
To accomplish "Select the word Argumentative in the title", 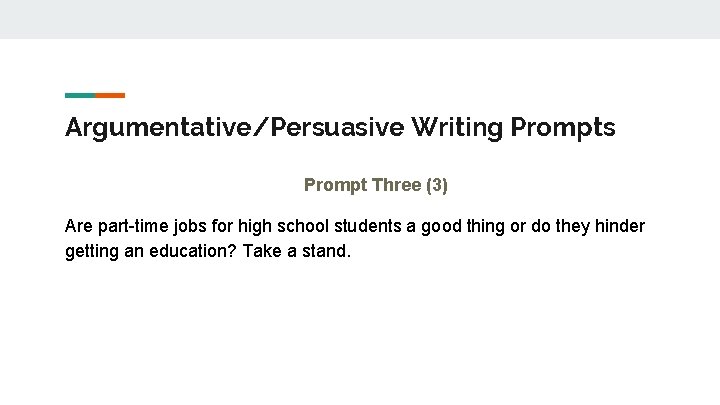I will (156, 128).
